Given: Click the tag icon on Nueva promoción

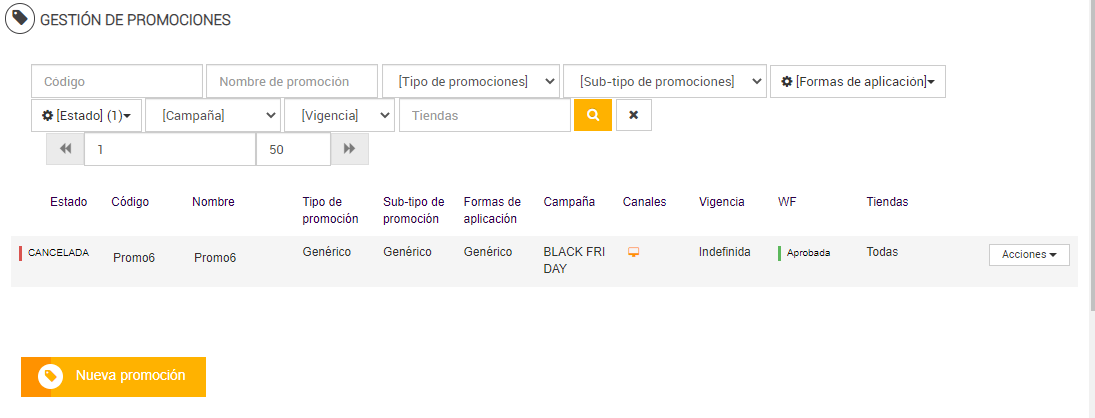Looking at the screenshot, I should [50, 376].
